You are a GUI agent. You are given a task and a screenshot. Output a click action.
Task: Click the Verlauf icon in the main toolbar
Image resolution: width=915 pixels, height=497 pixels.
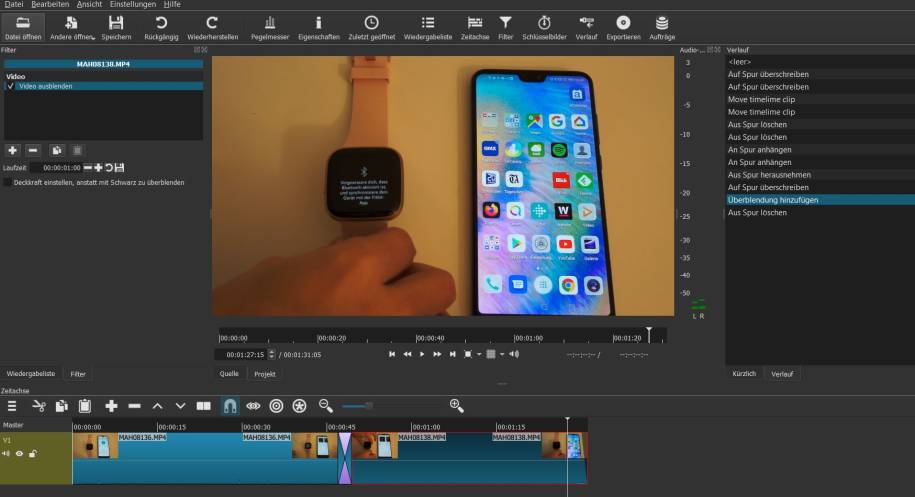click(586, 27)
